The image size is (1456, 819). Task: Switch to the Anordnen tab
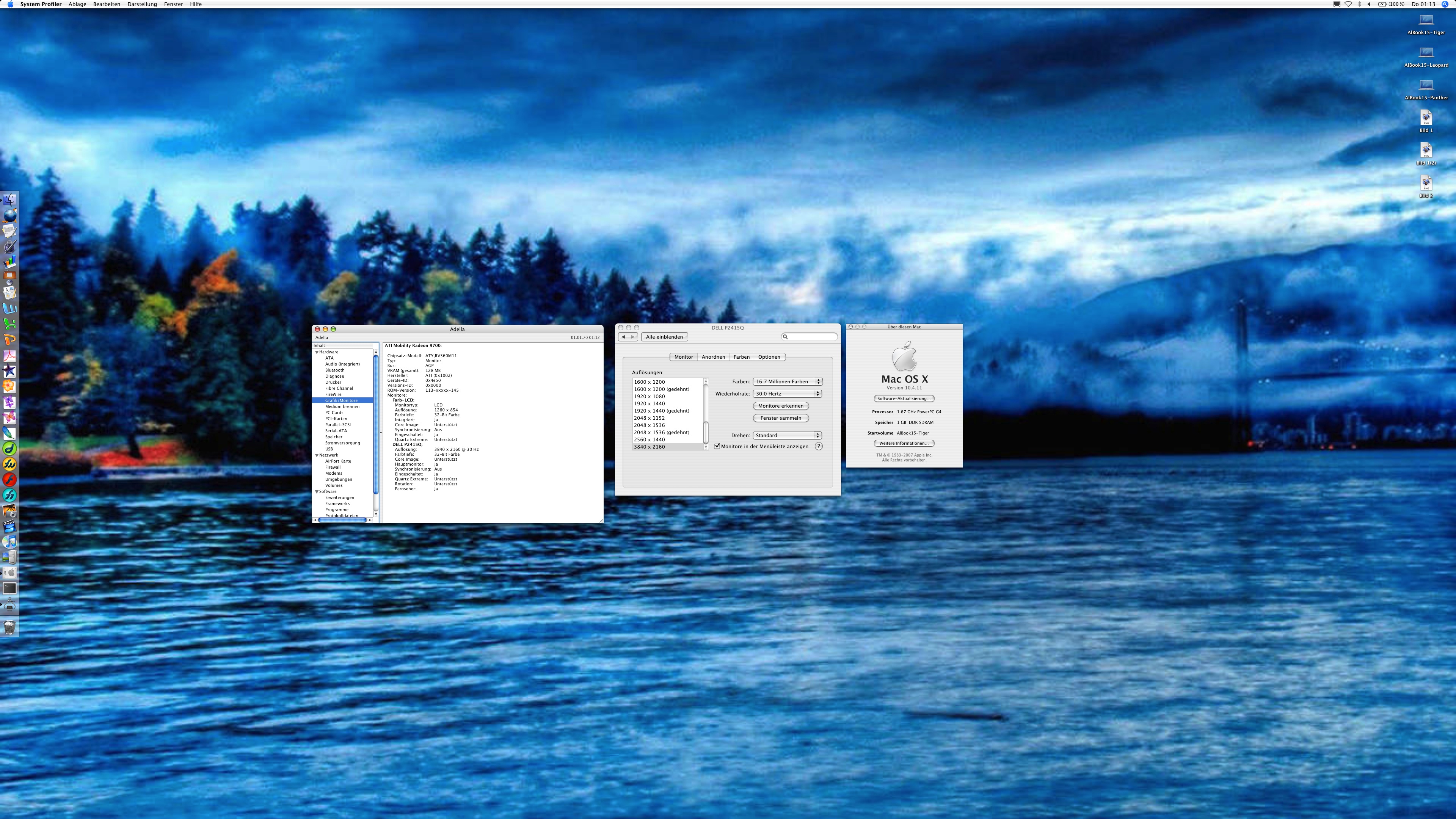click(x=713, y=357)
